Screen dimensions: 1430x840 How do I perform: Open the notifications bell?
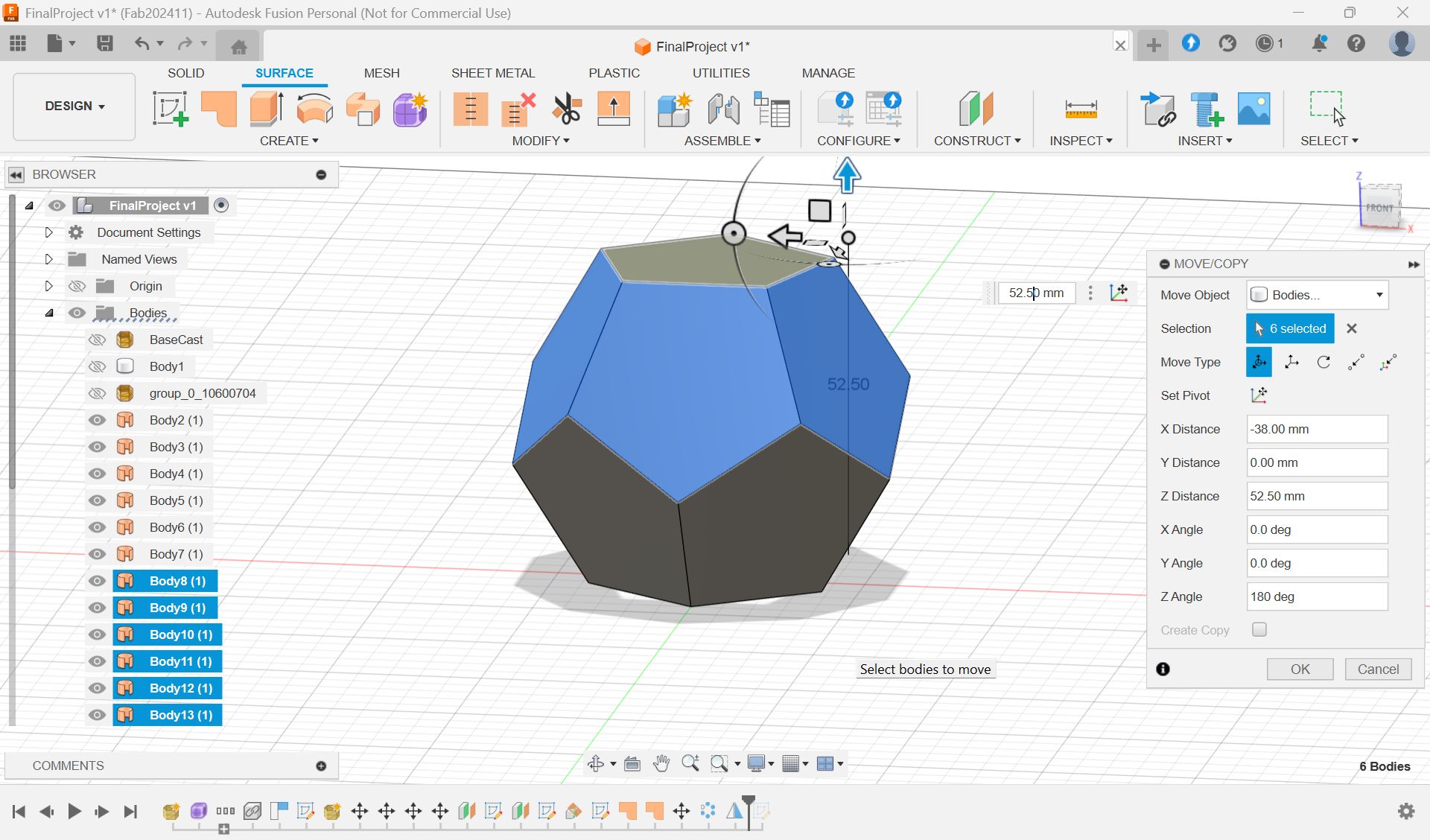point(1319,43)
